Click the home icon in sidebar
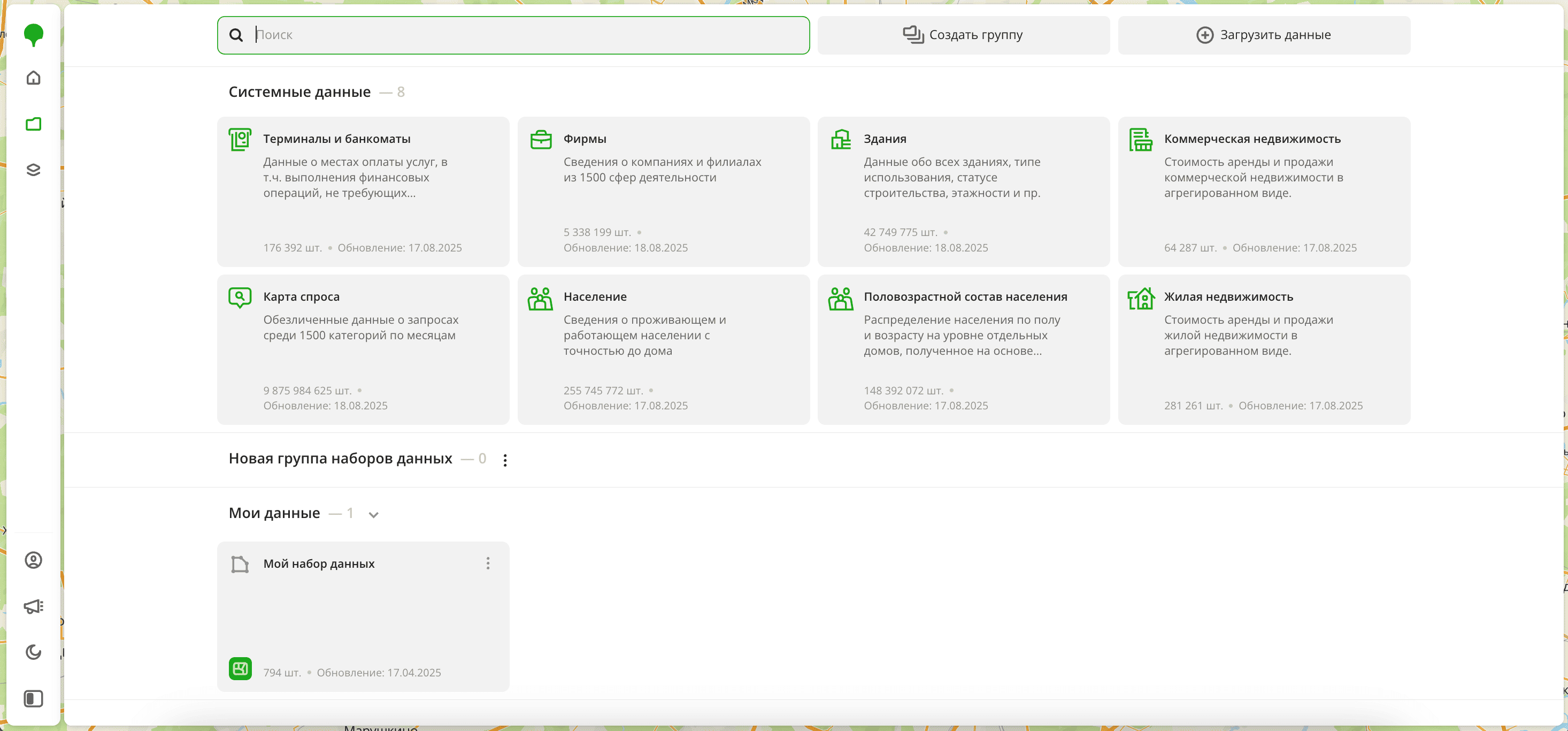 (x=34, y=78)
